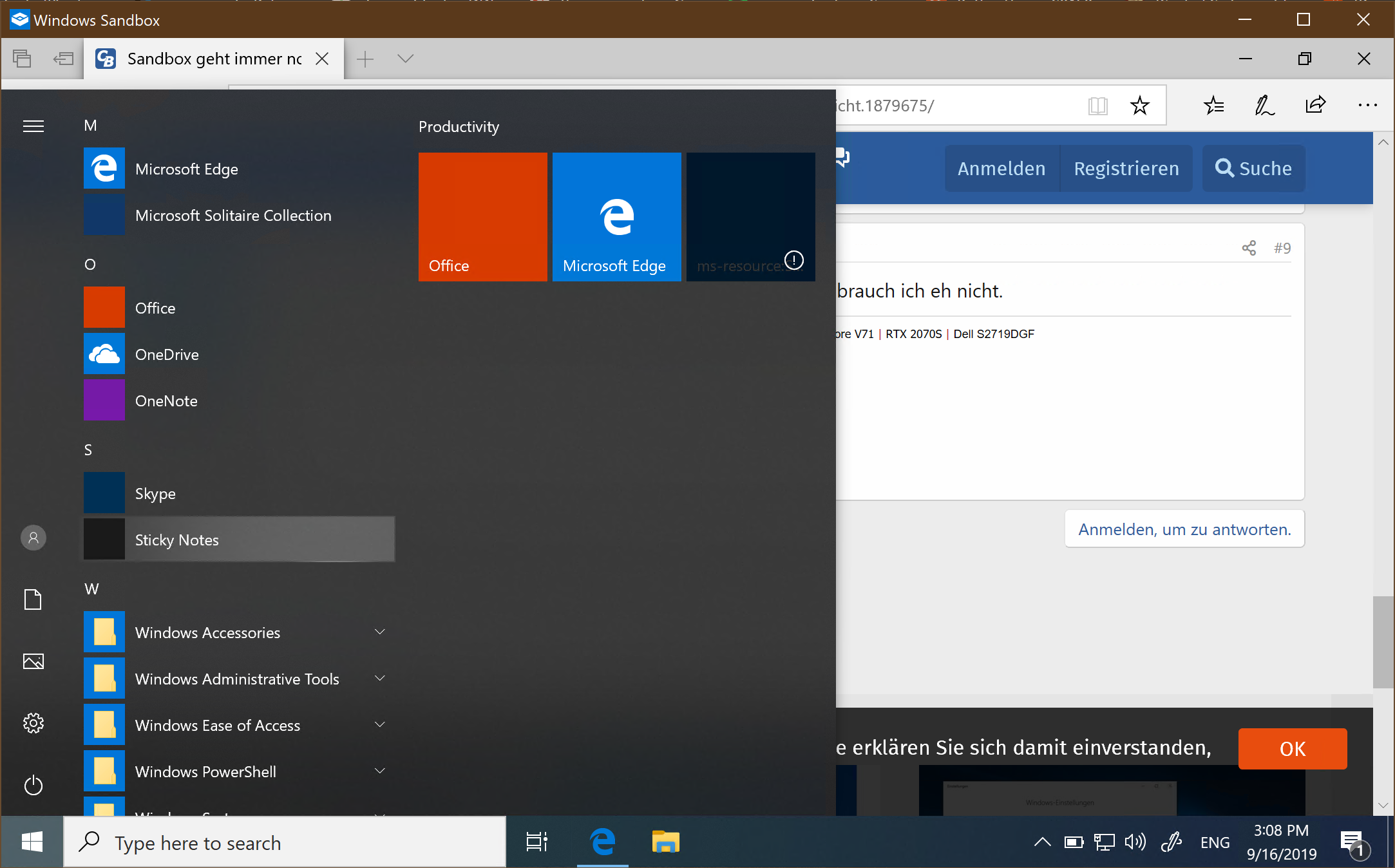Click the user account icon
The height and width of the screenshot is (868, 1395).
(33, 538)
